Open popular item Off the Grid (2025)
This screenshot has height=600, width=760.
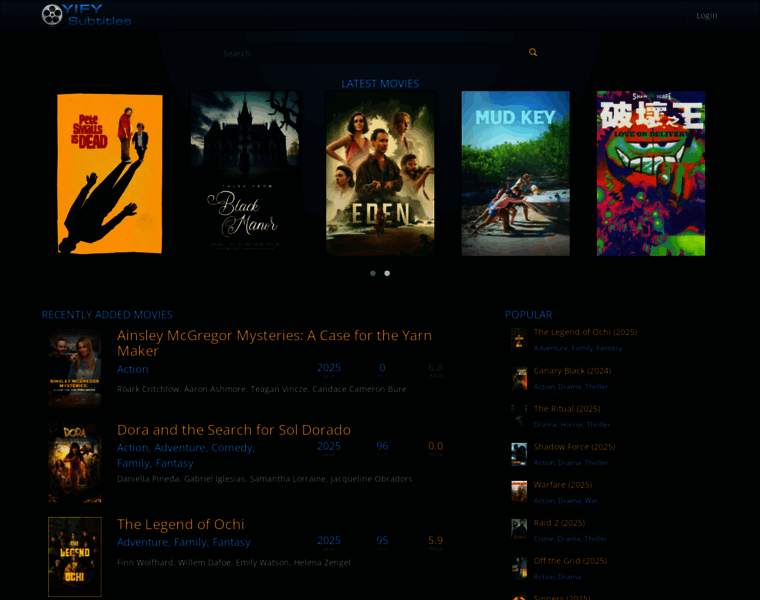(x=570, y=561)
